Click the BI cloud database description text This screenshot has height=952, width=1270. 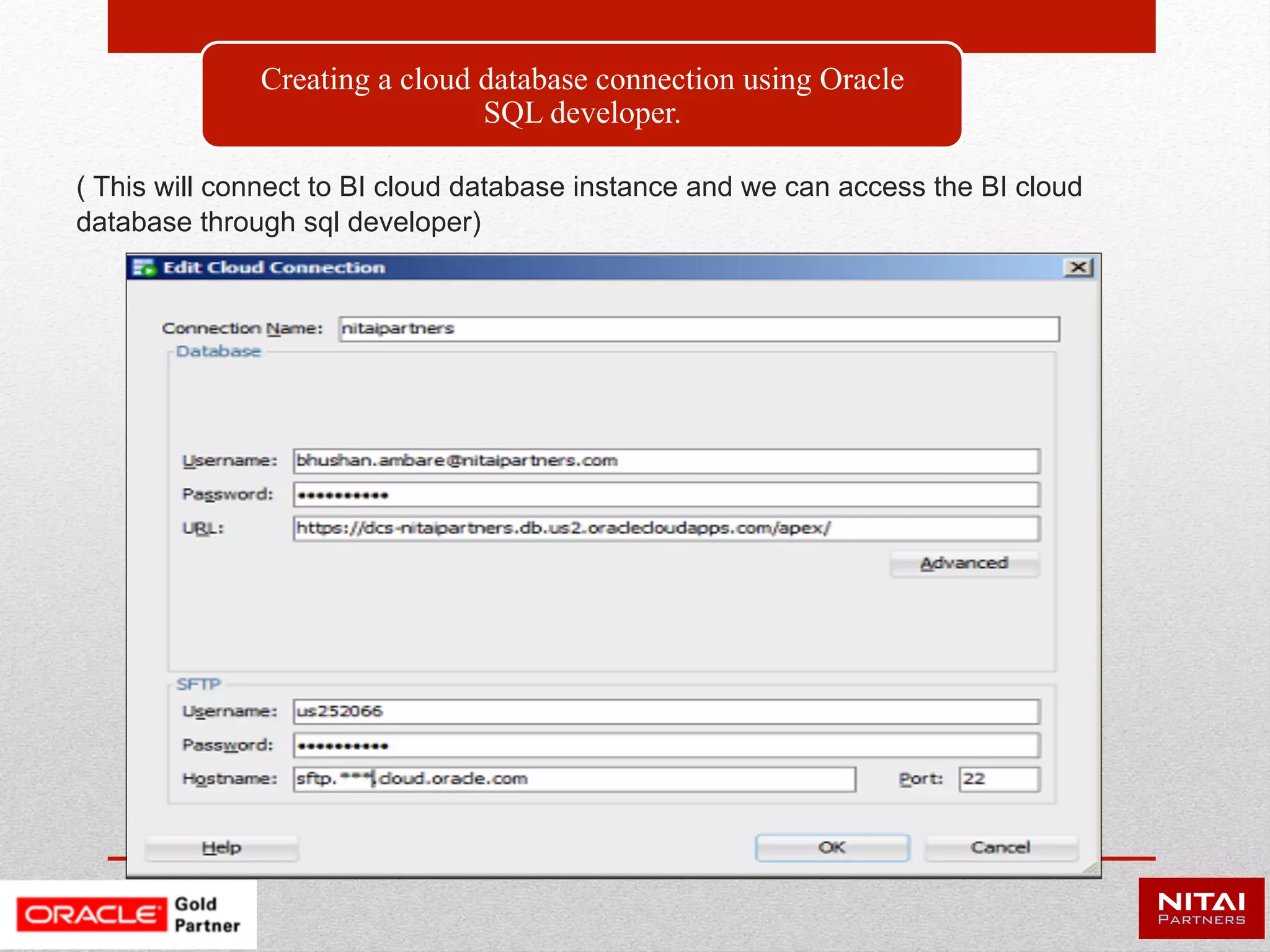[x=578, y=204]
